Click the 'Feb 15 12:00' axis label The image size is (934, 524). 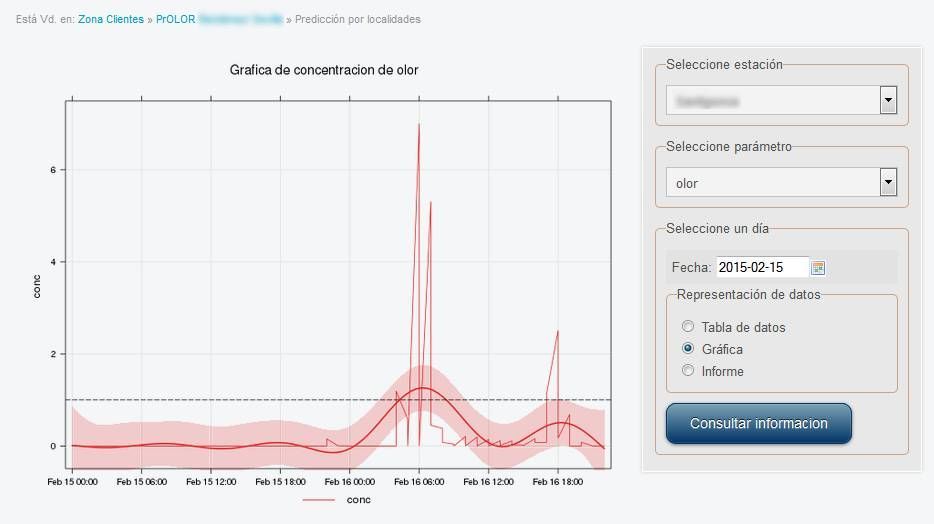pyautogui.click(x=211, y=482)
